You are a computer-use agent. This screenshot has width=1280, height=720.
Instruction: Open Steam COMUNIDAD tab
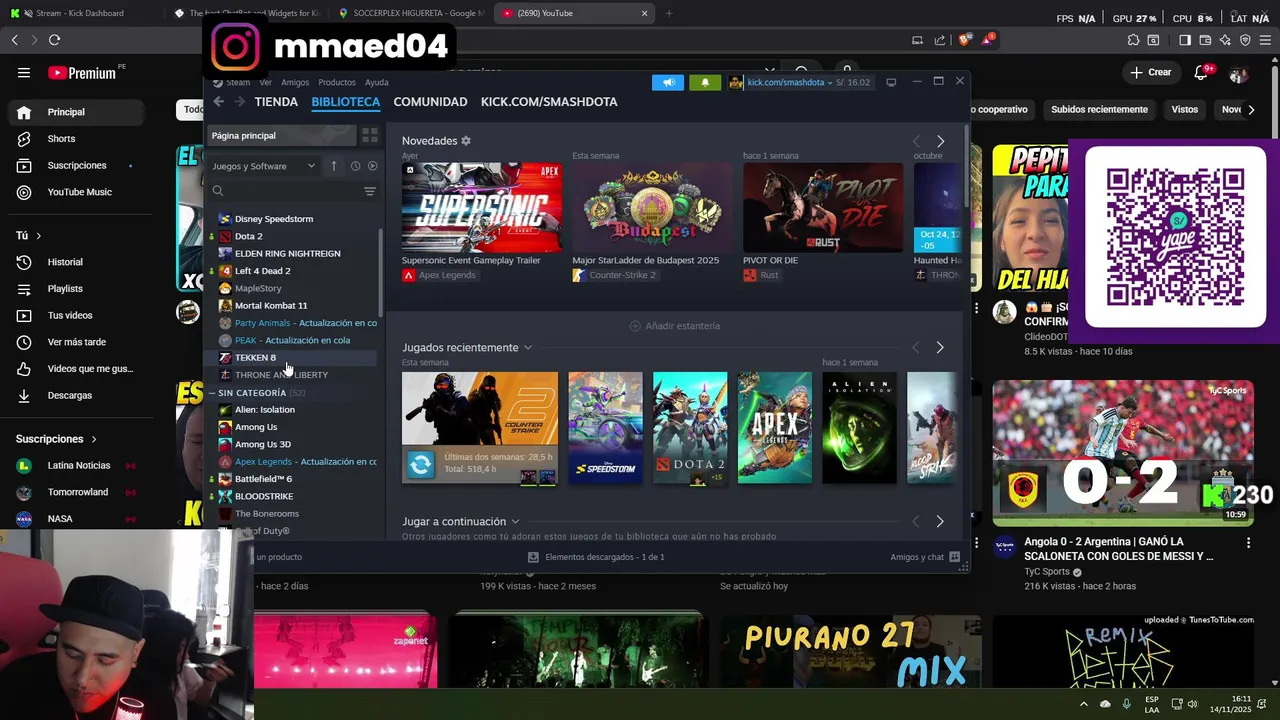click(430, 102)
